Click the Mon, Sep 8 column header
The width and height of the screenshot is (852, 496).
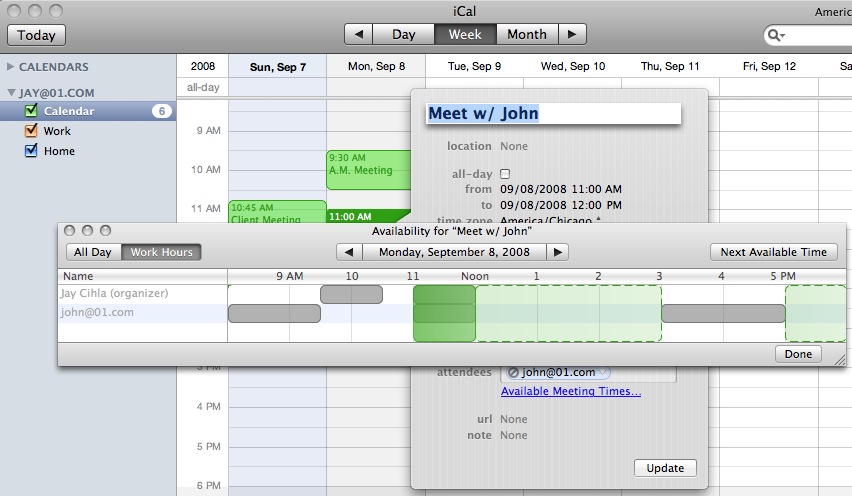pos(376,66)
